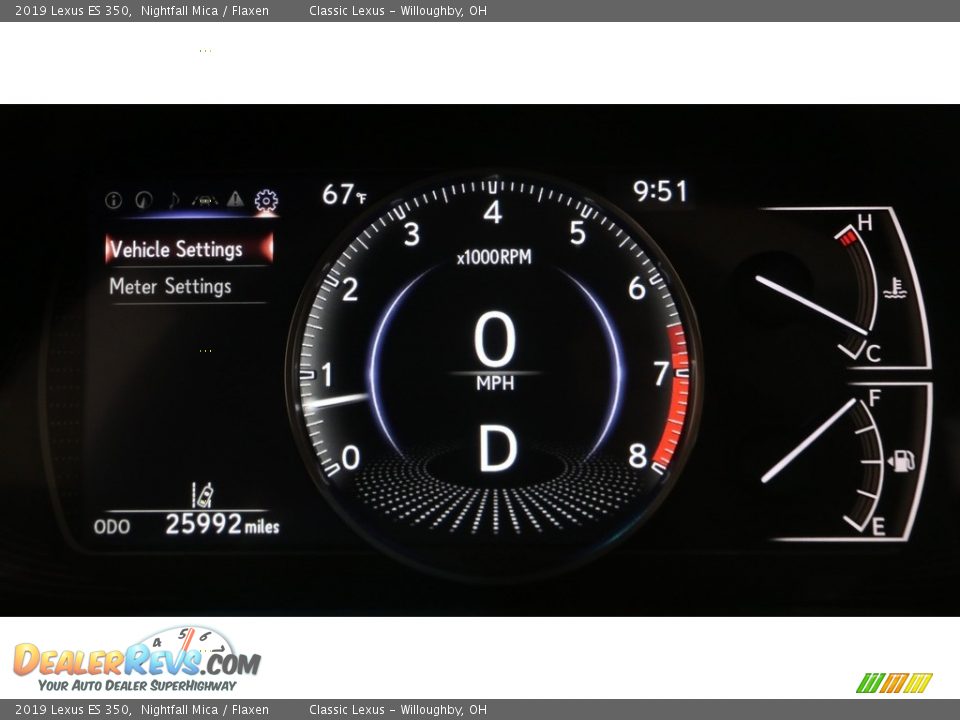
Task: Click the MPH speed unit label
Action: (495, 383)
